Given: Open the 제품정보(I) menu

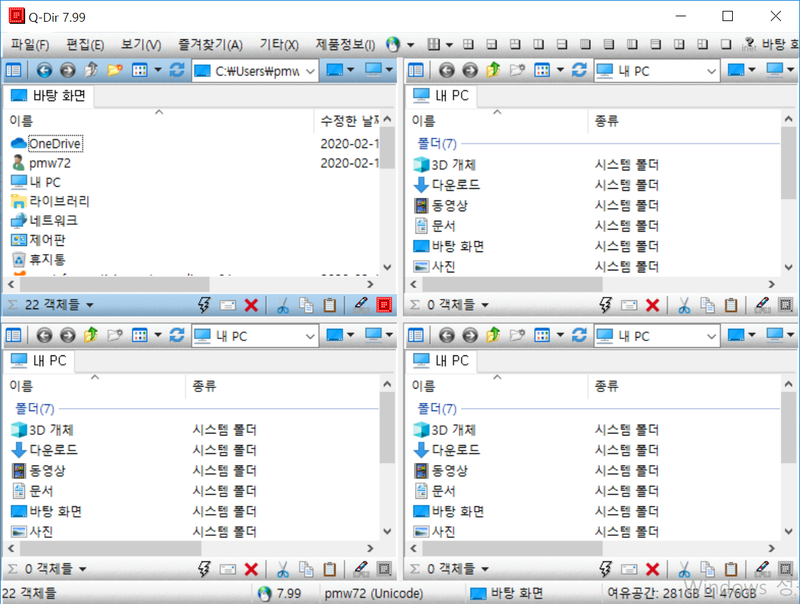Looking at the screenshot, I should tap(345, 45).
